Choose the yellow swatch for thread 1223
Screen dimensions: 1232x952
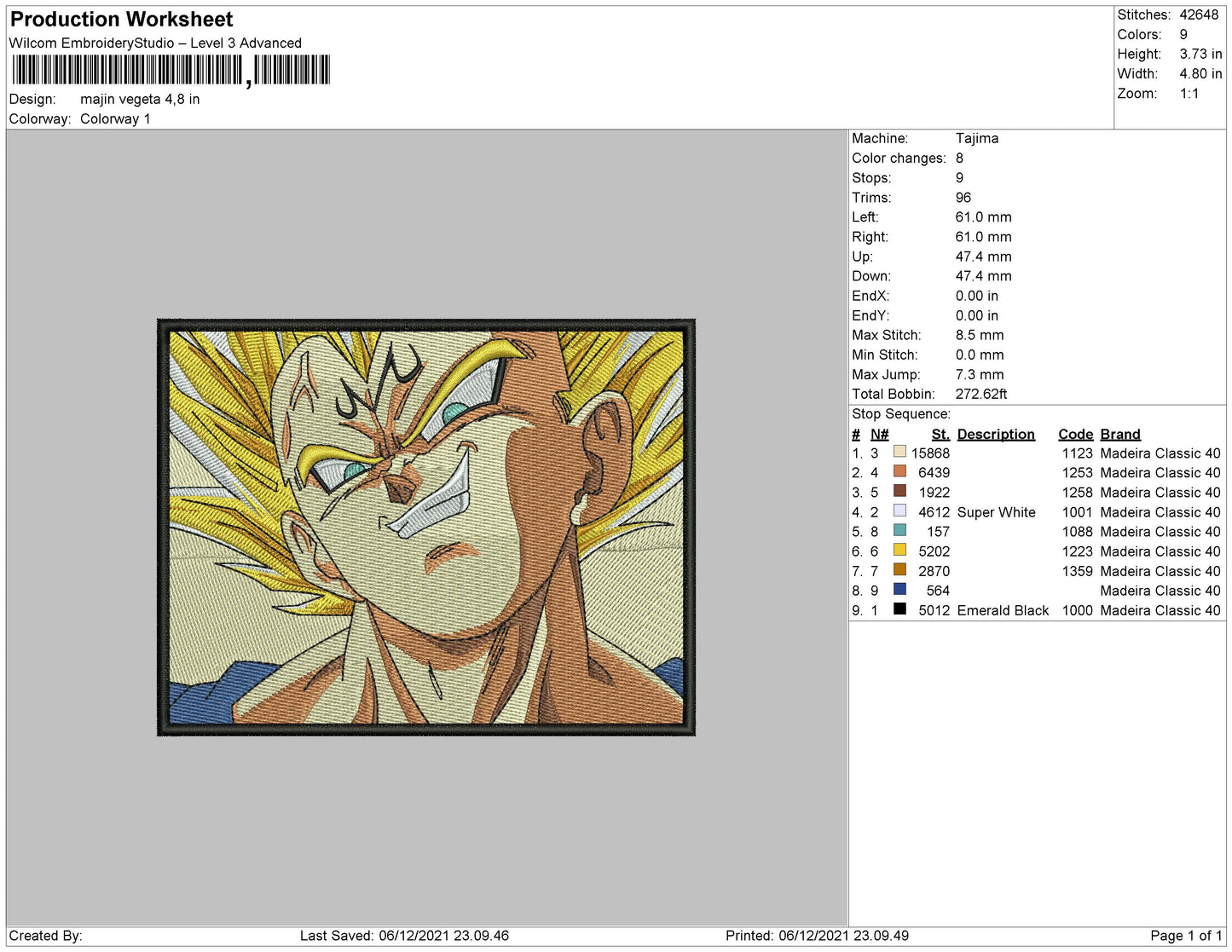click(899, 550)
